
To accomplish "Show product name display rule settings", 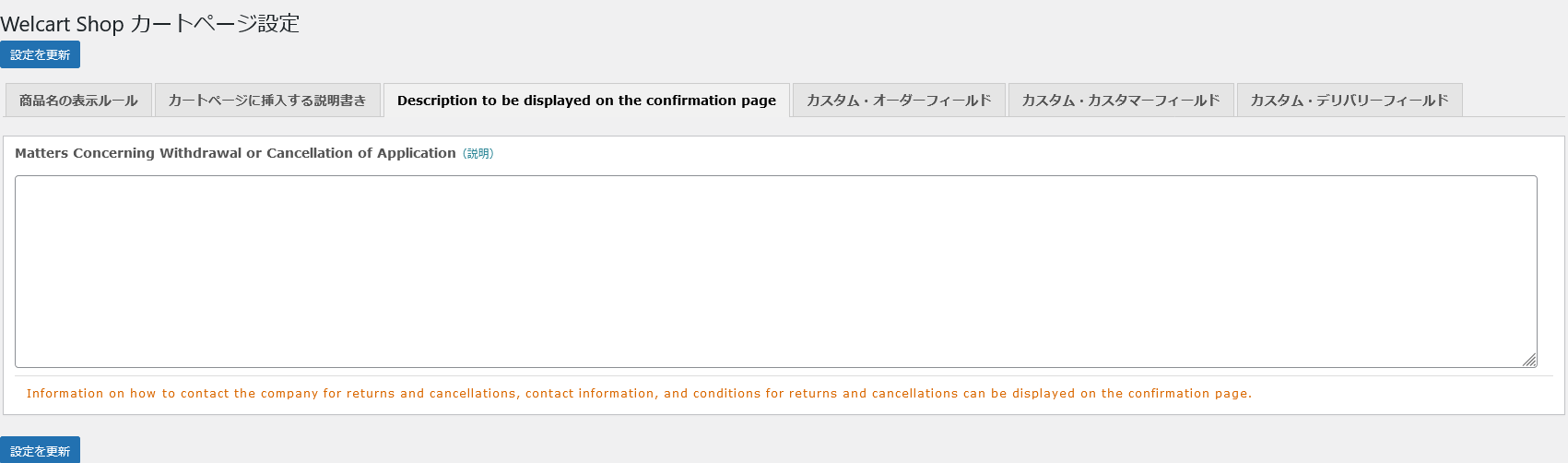I will 78,100.
